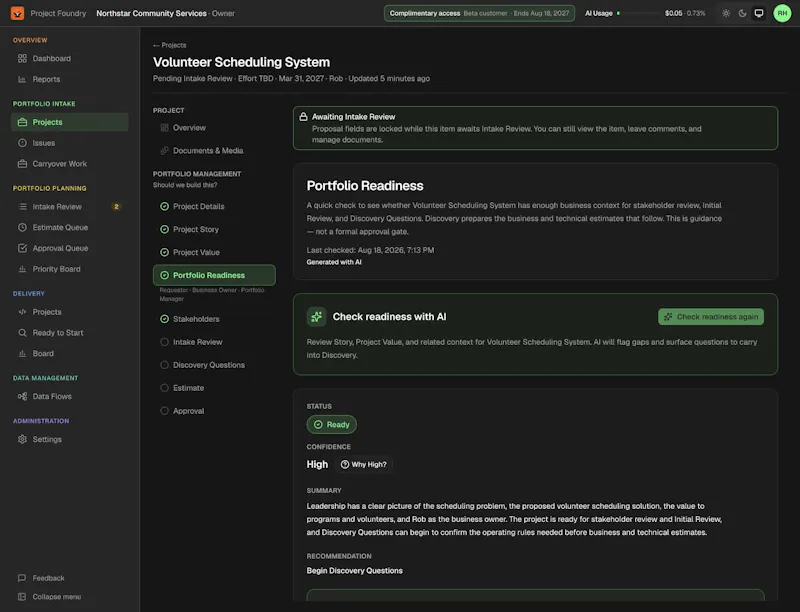Click the 'Generated with AI' label
Screen dimensions: 800x612
pyautogui.click(x=334, y=262)
